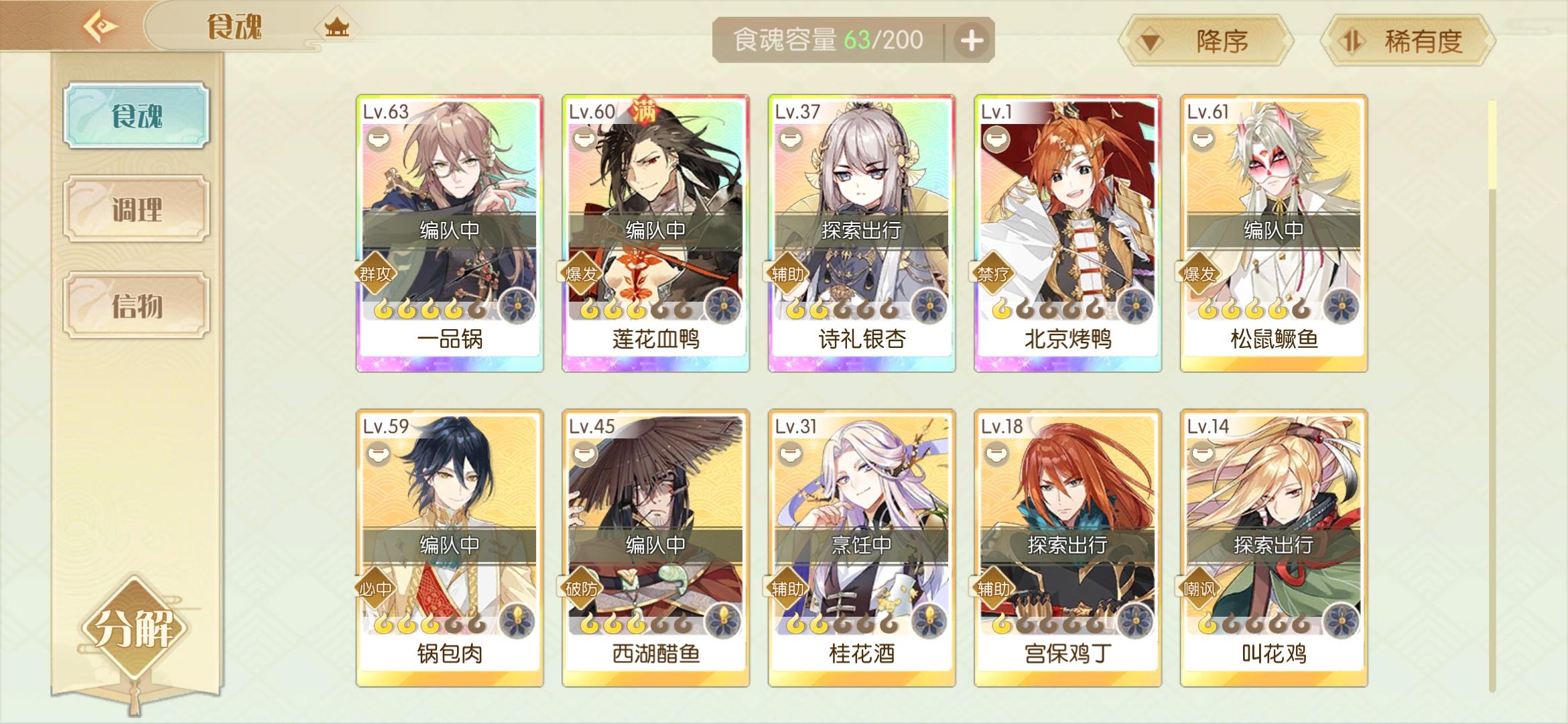
Task: Tap the plus icon to expand capacity
Action: pos(972,41)
